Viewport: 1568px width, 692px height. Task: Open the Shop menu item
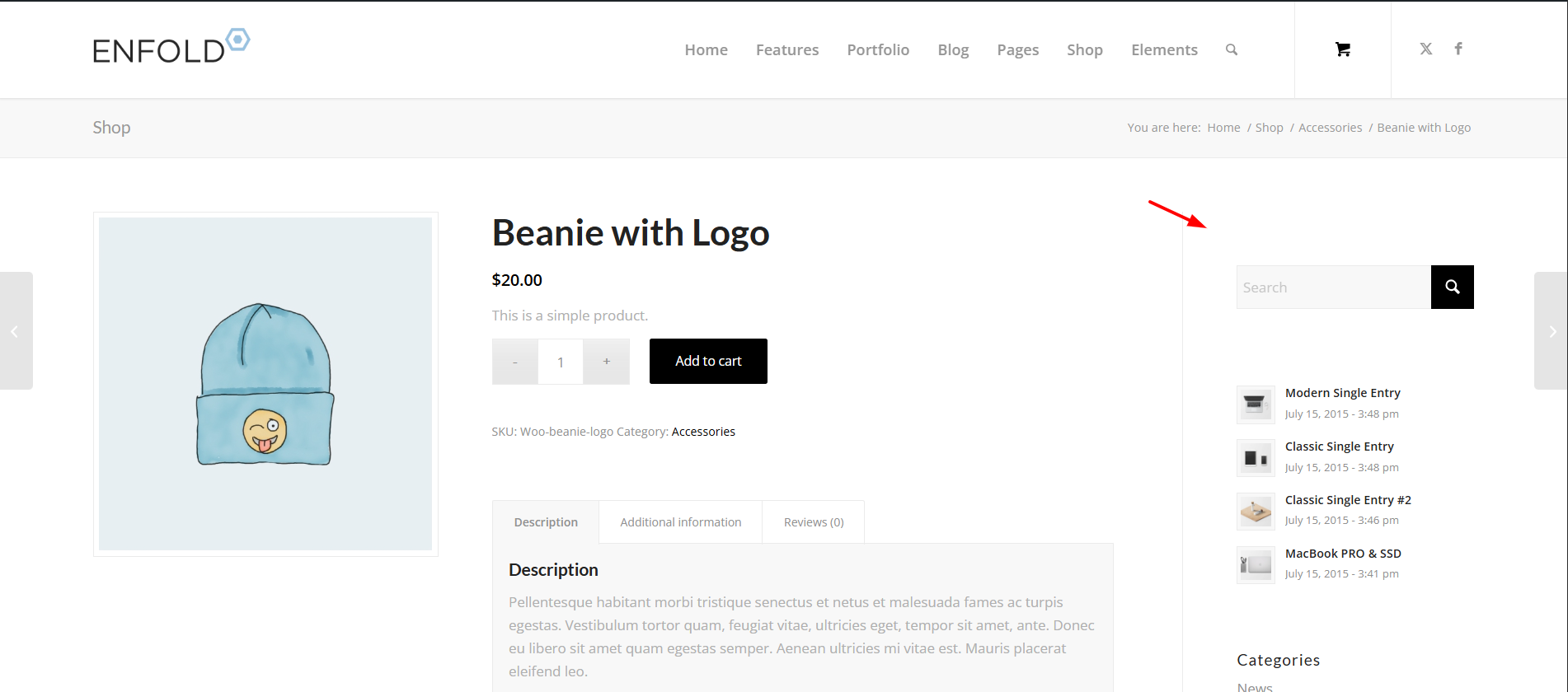[1084, 50]
